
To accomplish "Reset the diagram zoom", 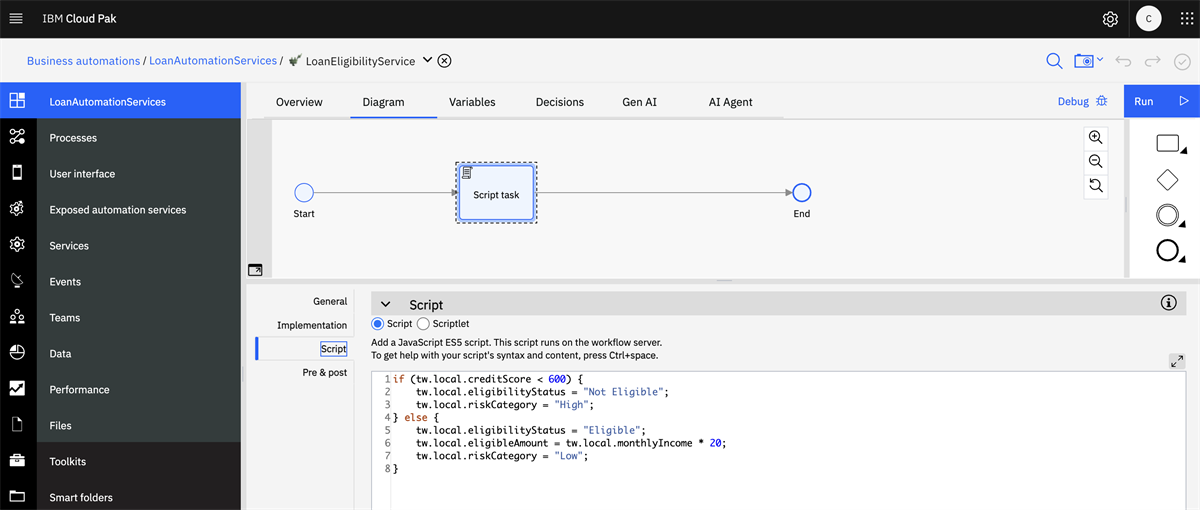I will [x=1096, y=186].
